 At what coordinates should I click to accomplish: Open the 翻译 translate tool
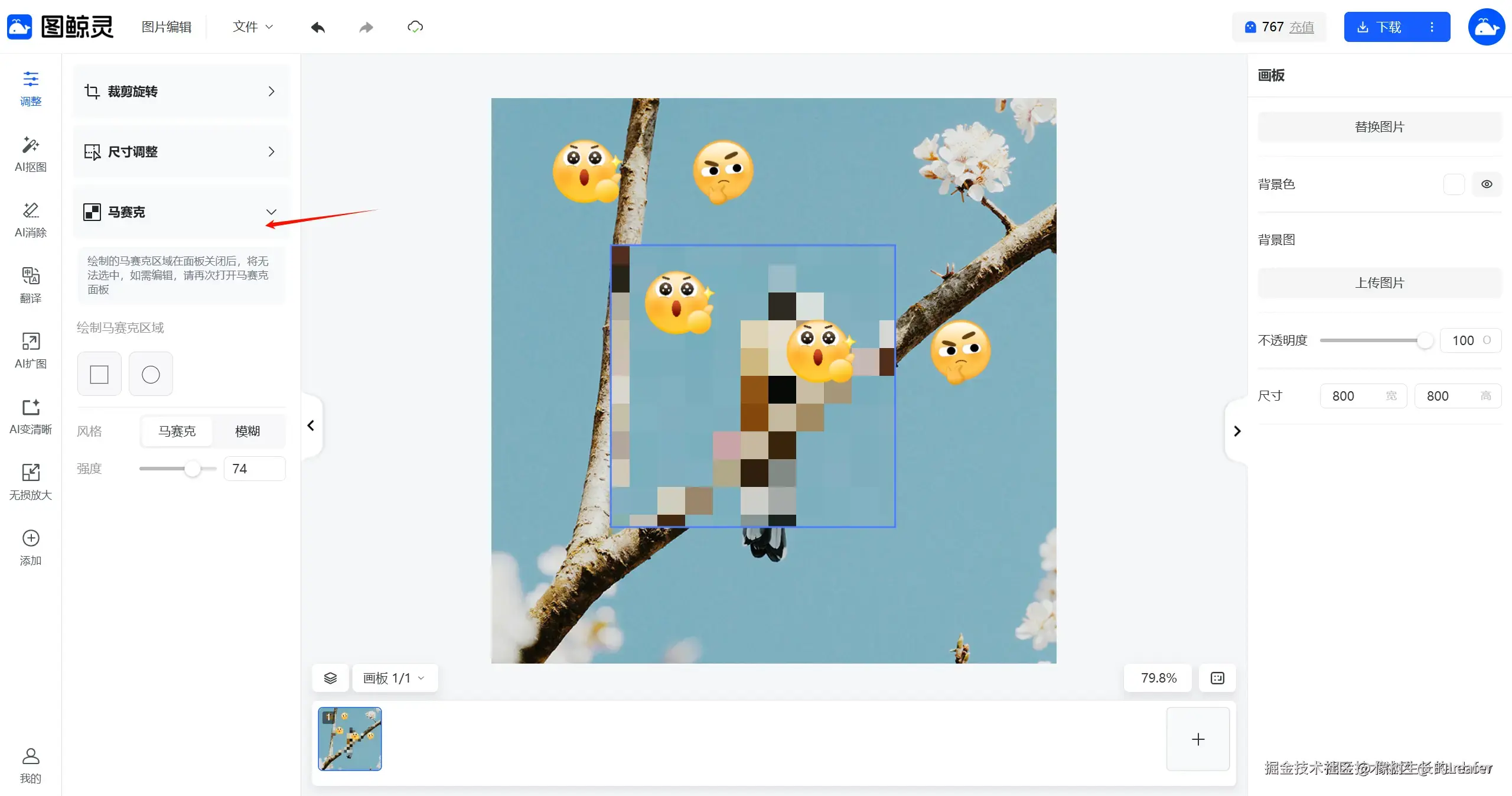[30, 285]
